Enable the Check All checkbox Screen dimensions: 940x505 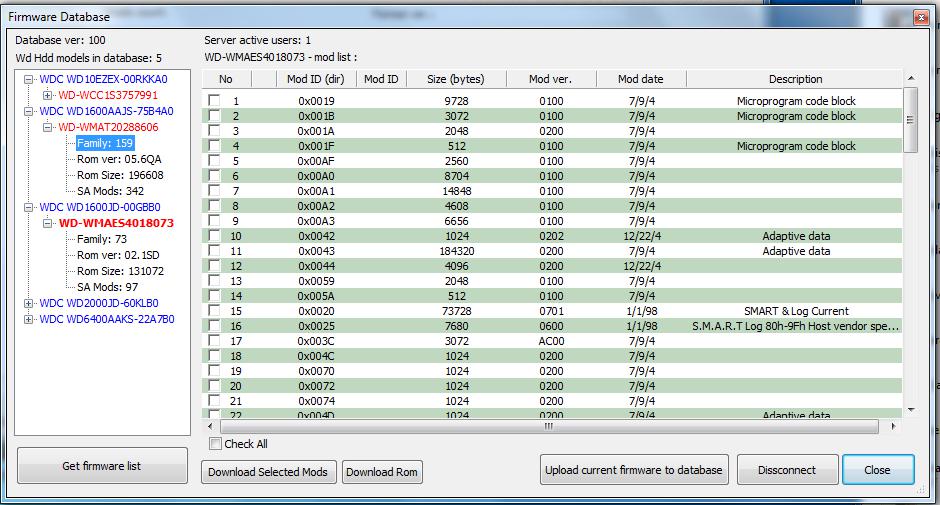coord(215,444)
